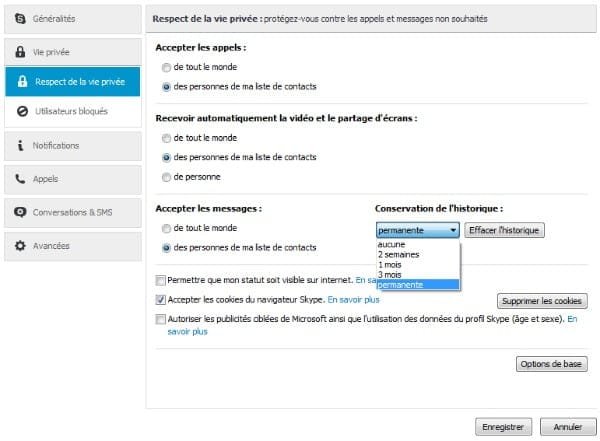Screen dimensions: 600x441
Task: Click the phone handset icon beside Appels
Action: pyautogui.click(x=20, y=178)
